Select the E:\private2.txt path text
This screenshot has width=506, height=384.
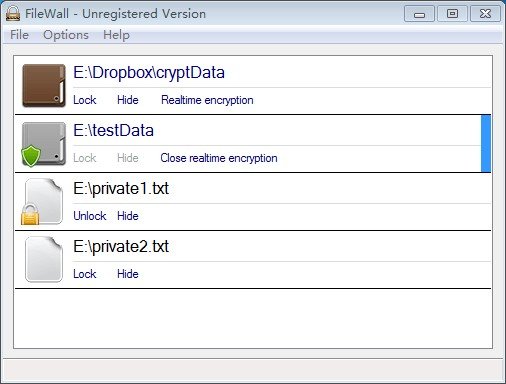[x=121, y=247]
